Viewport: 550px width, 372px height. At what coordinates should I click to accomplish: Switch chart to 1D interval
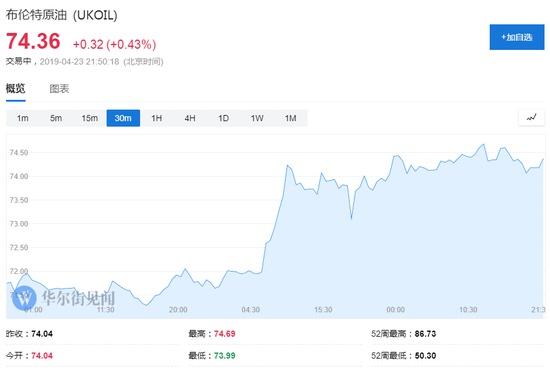[x=224, y=118]
